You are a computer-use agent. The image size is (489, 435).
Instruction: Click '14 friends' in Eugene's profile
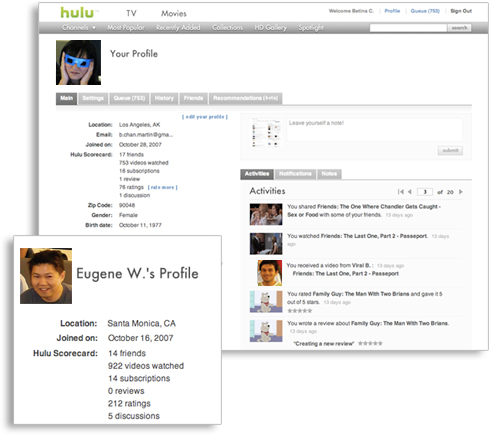(x=127, y=353)
